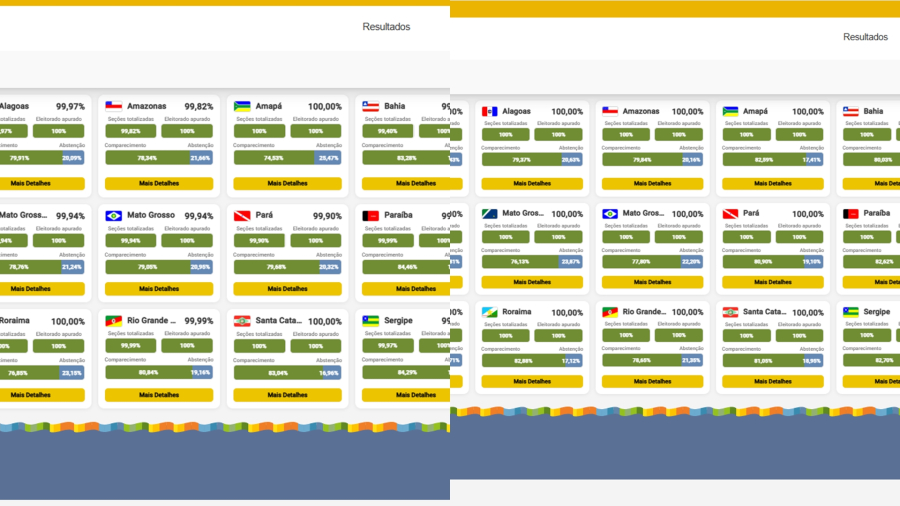
Task: Click the 99,94% Seções totalizadas bar for Mato Grosso
Action: (x=131, y=240)
